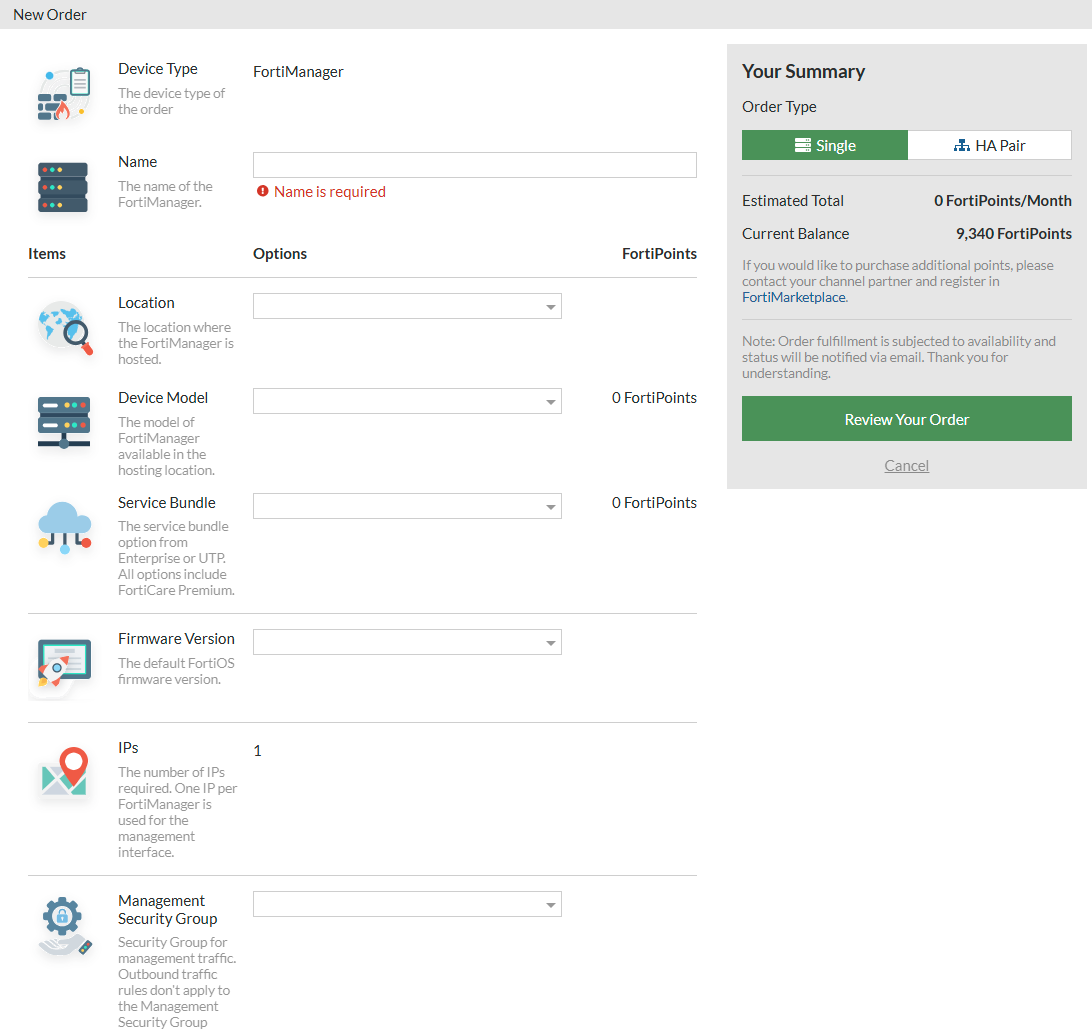
Task: Cancel the new order
Action: pos(907,465)
